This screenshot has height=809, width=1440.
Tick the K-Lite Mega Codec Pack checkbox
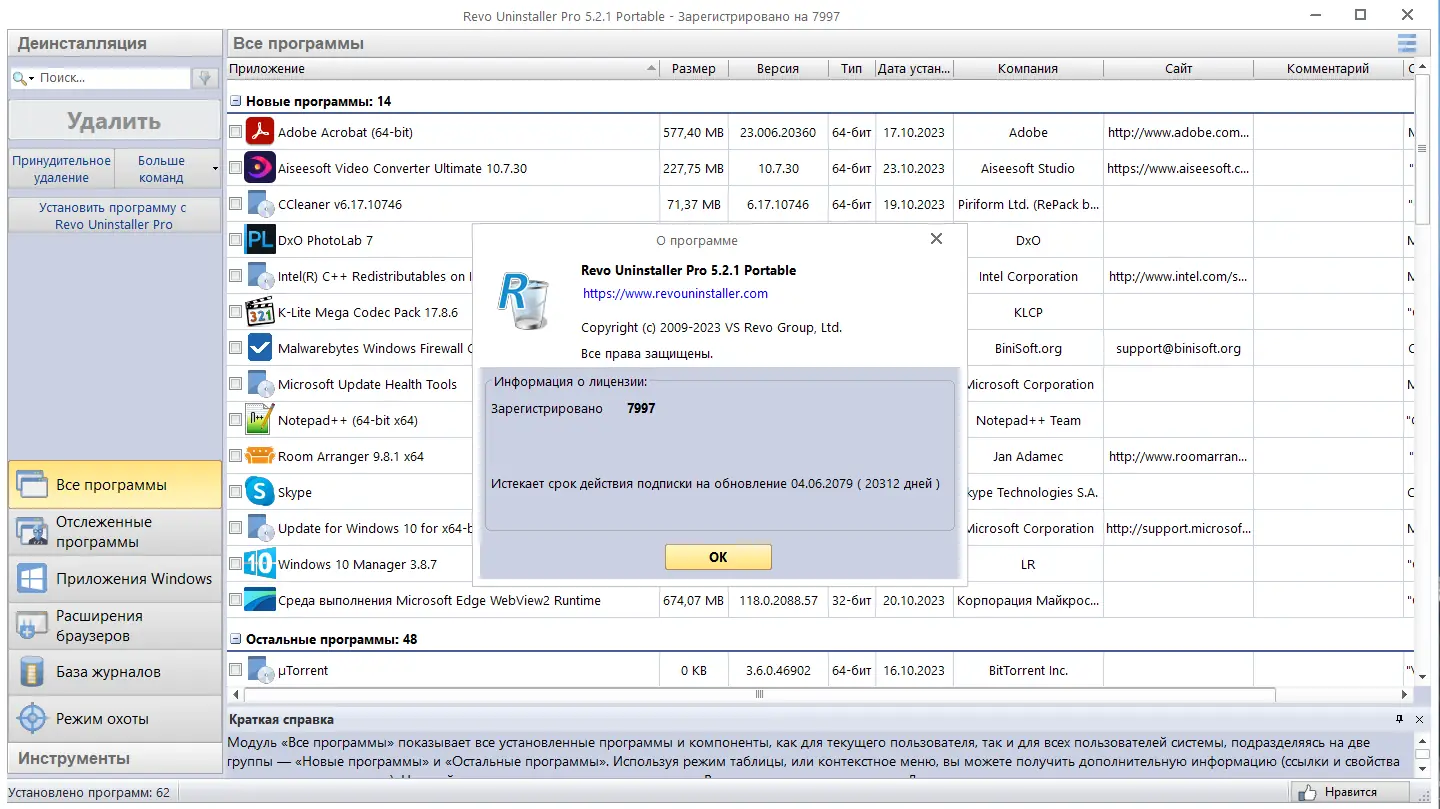(235, 312)
